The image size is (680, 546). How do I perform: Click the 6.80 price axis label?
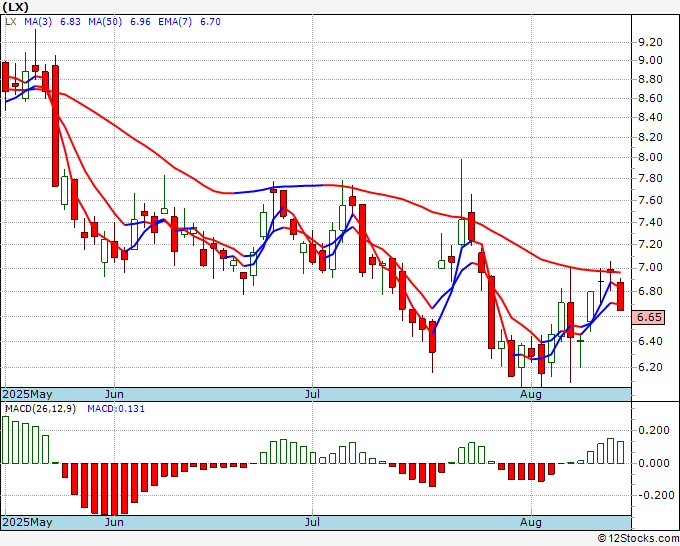(651, 291)
